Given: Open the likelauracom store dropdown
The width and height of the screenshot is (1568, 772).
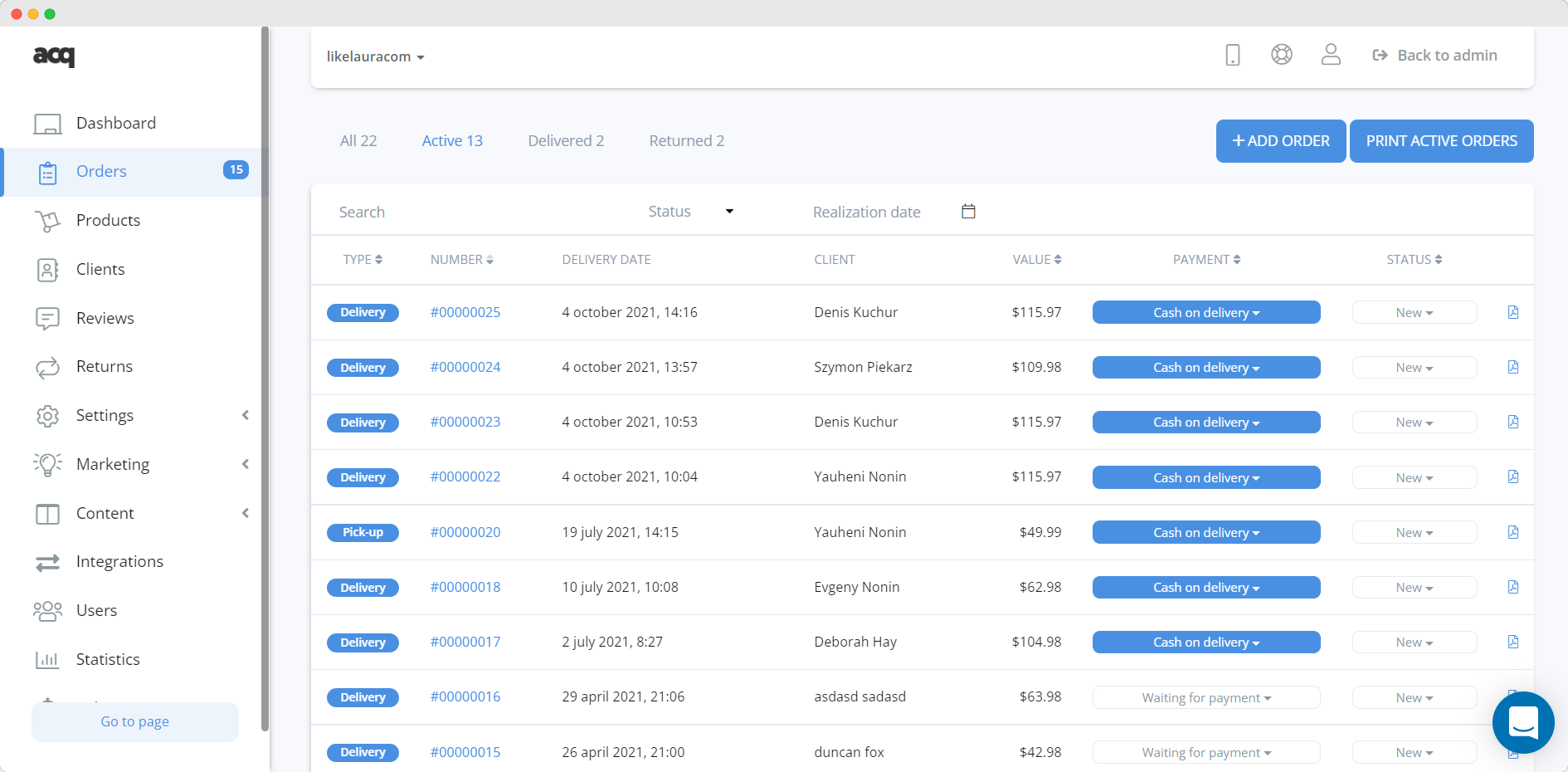Looking at the screenshot, I should [375, 56].
